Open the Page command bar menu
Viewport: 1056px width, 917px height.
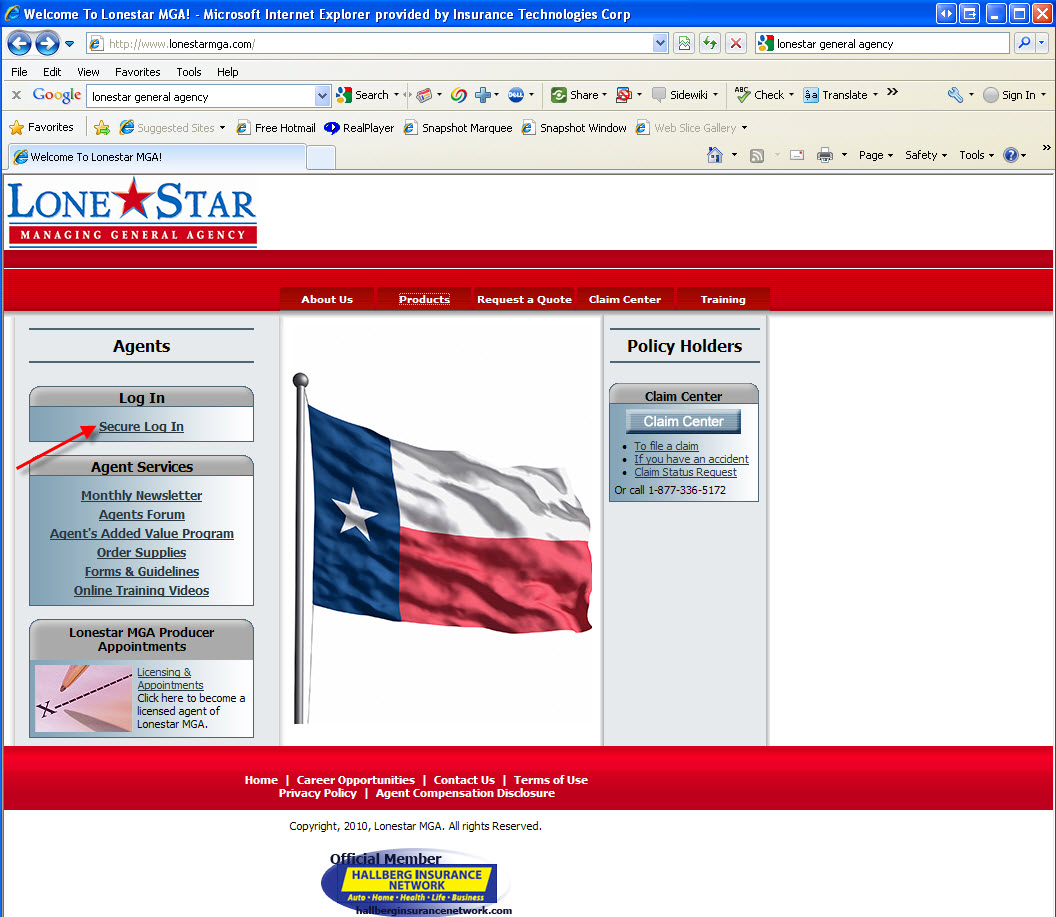[876, 156]
